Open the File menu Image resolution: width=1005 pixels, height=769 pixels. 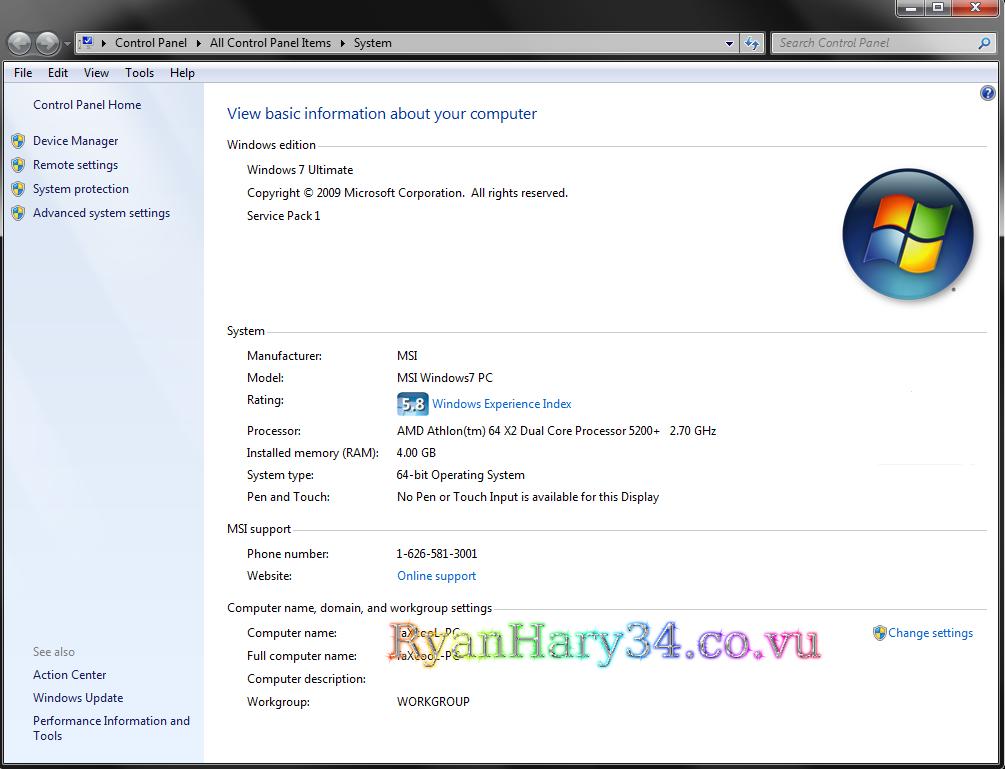tap(23, 73)
